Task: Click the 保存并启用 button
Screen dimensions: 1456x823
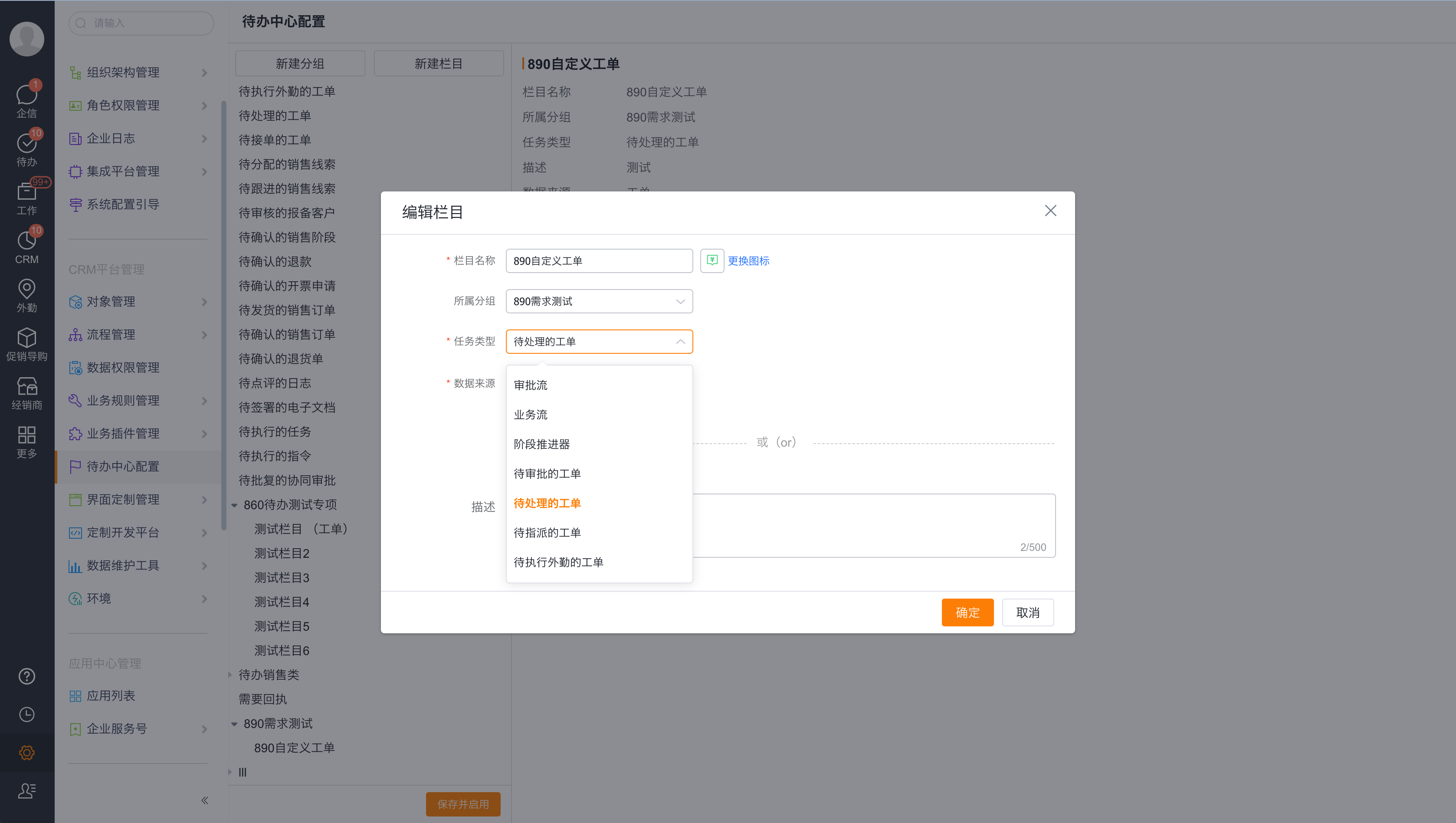Action: [463, 804]
